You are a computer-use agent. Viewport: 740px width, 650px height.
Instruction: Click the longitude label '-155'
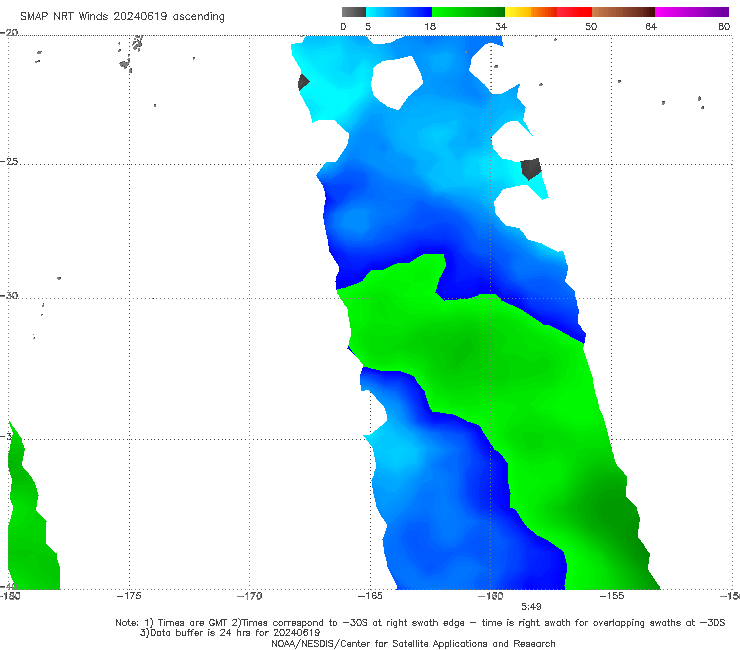tap(612, 596)
